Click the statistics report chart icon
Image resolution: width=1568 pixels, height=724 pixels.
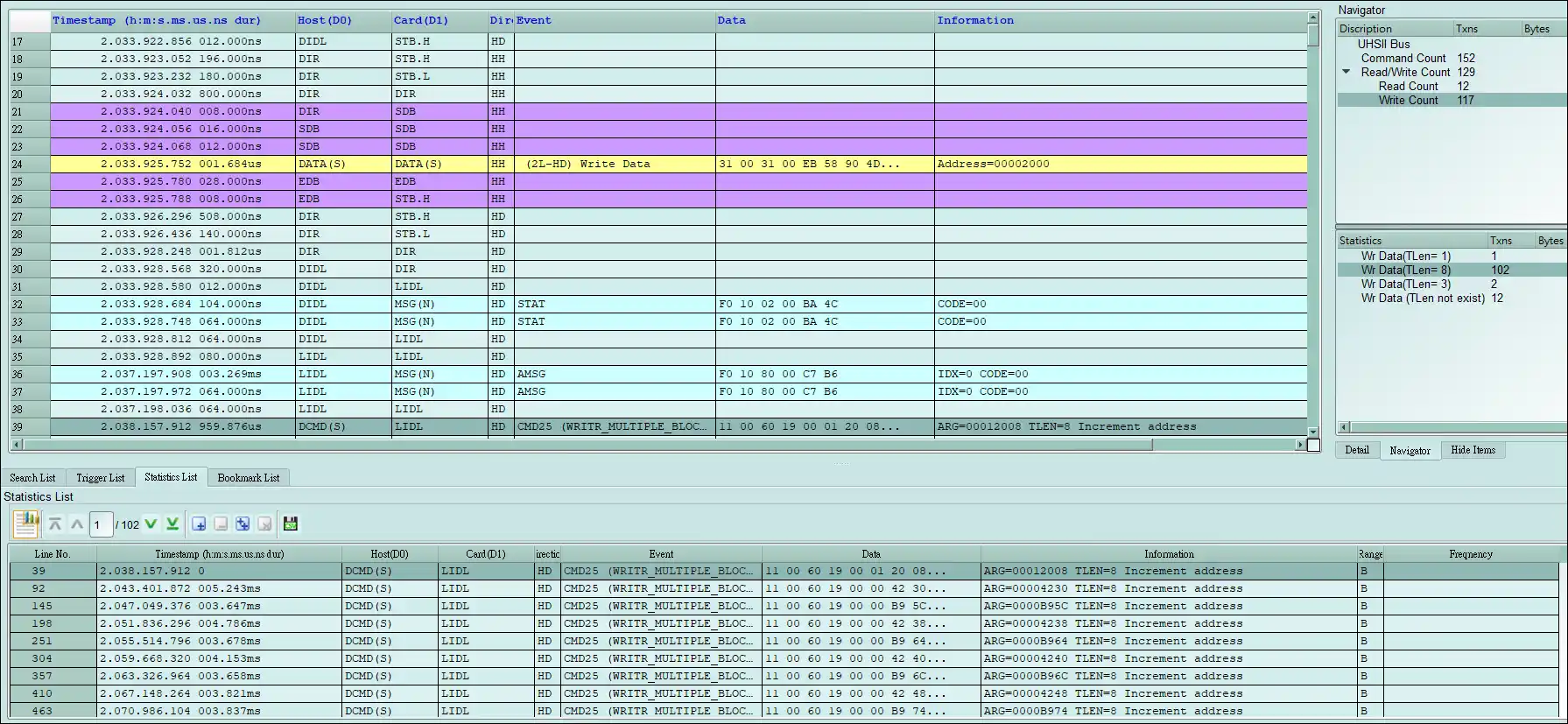coord(26,524)
